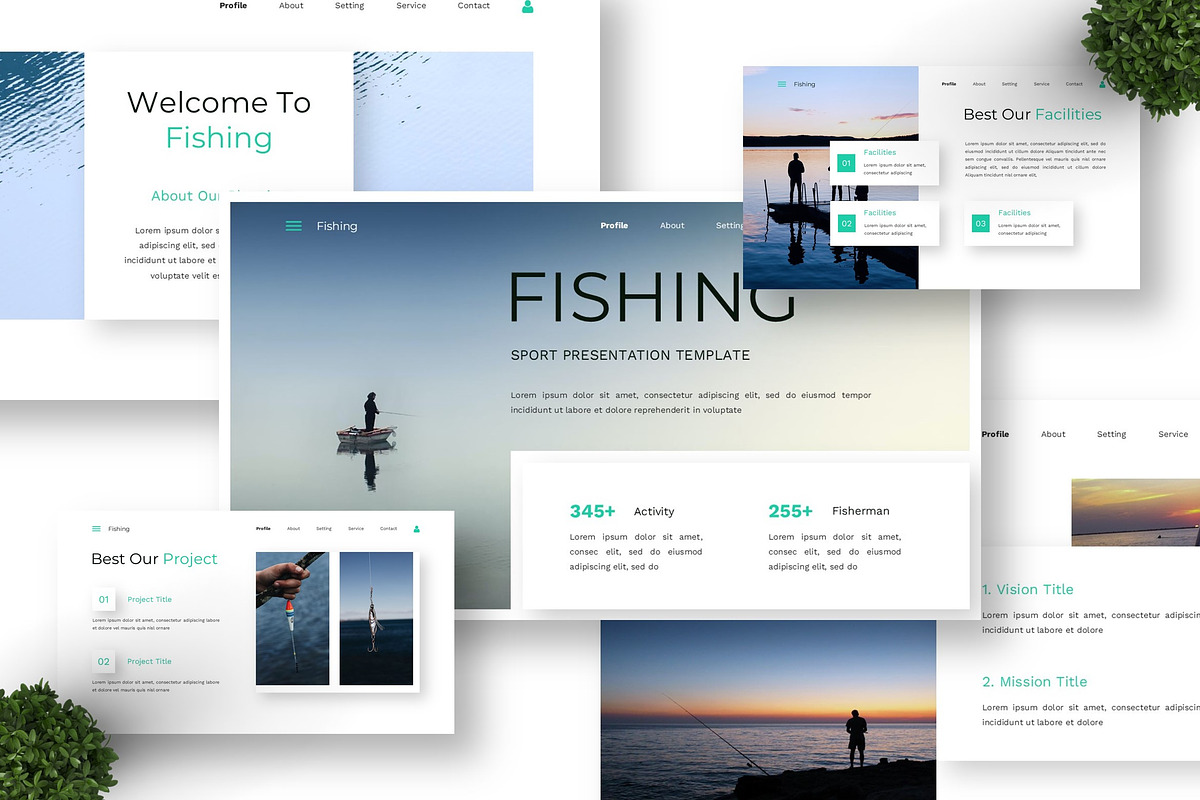Screen dimensions: 1200x800
Task: Select the 02 badge on the Facilities slide
Action: pos(846,223)
